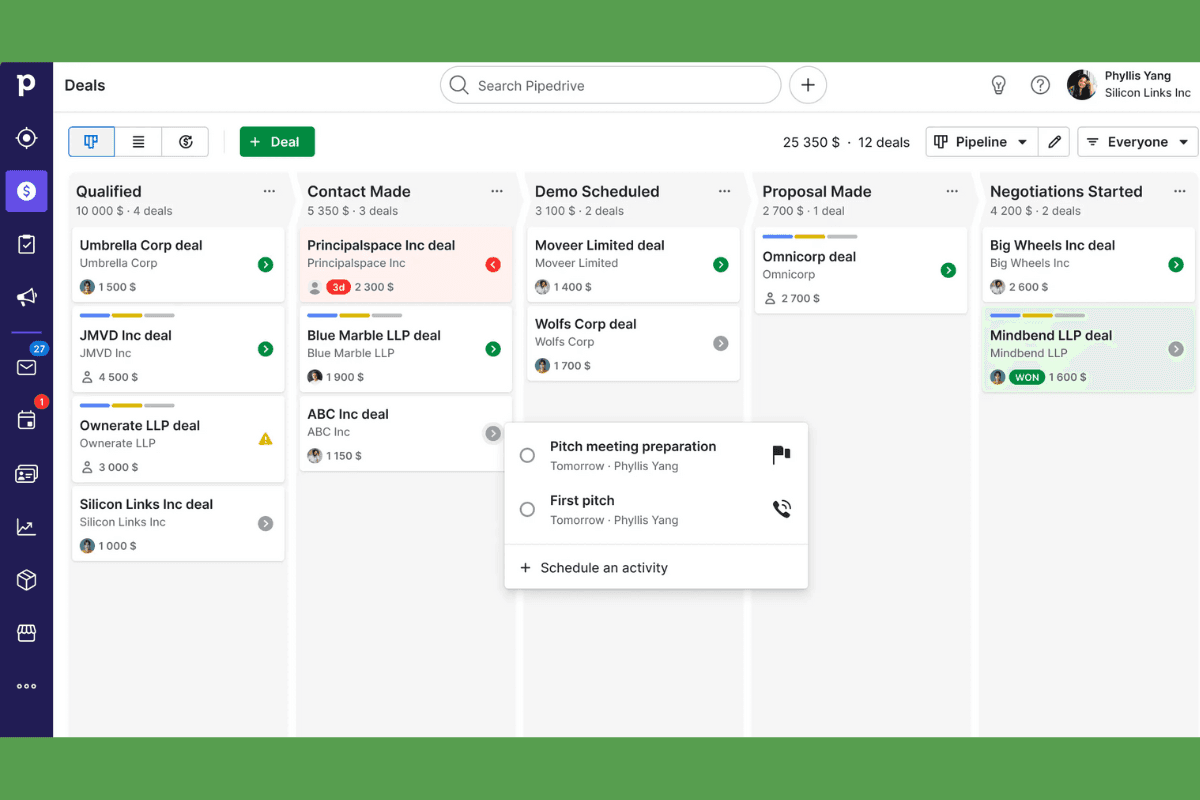Screen dimensions: 1200x800
Task: Open the Marketplace storefront icon
Action: tap(26, 632)
